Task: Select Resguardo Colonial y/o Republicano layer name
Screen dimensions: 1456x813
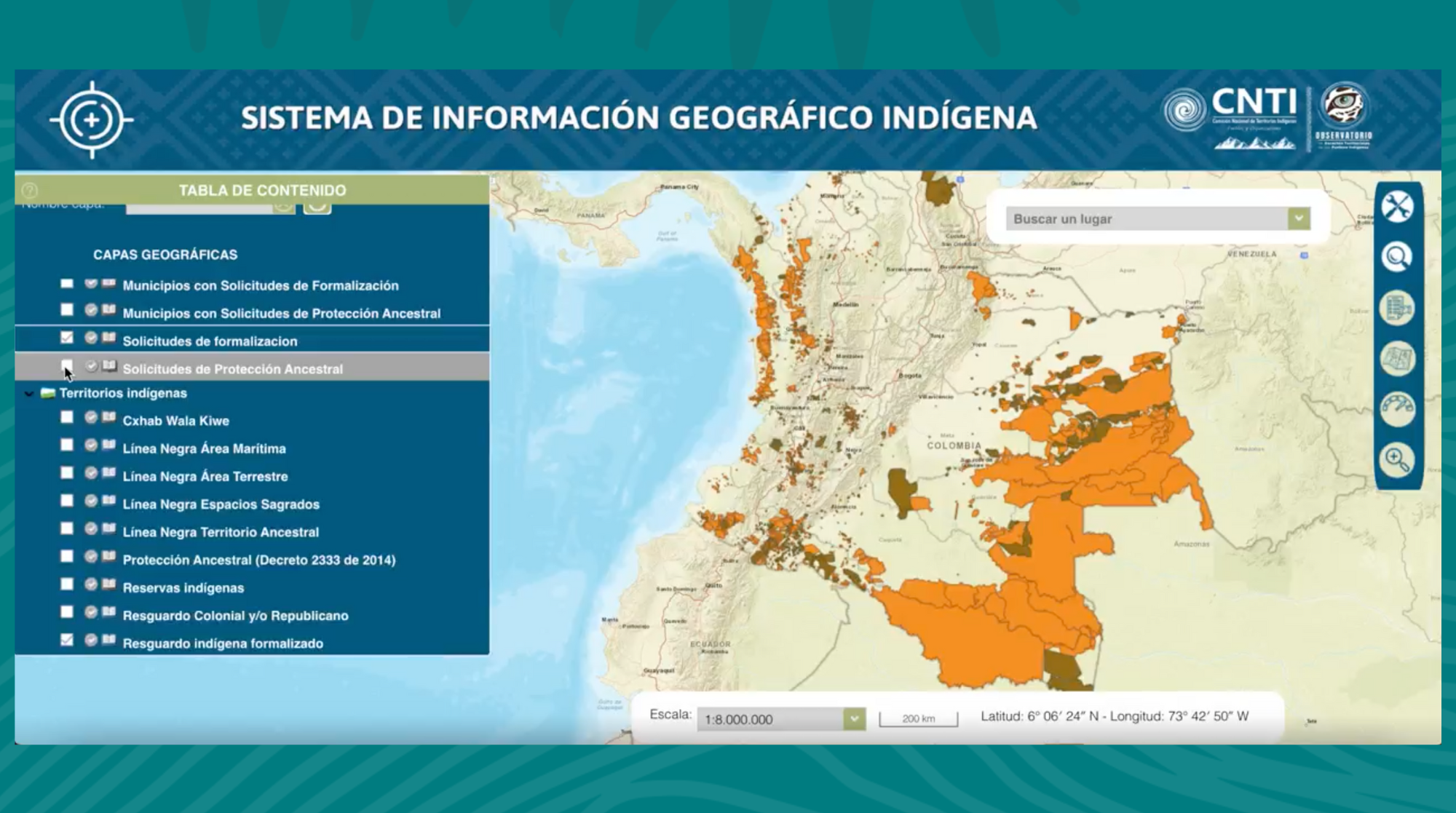Action: pos(235,616)
